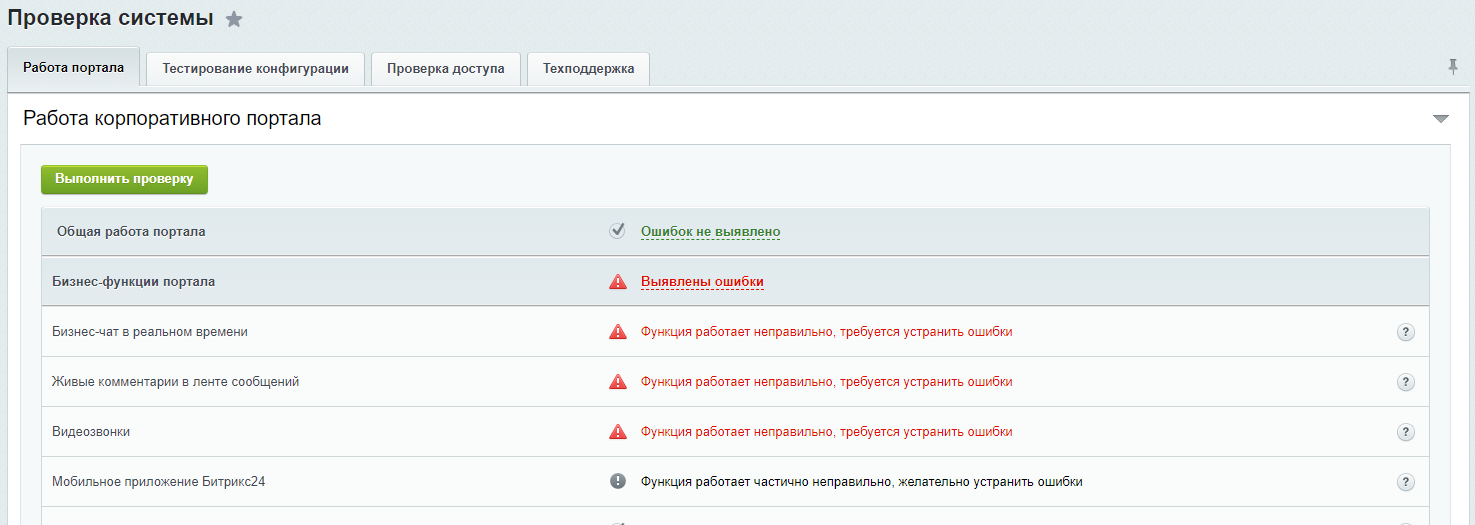Open the Проверка доступа tab

click(x=445, y=69)
